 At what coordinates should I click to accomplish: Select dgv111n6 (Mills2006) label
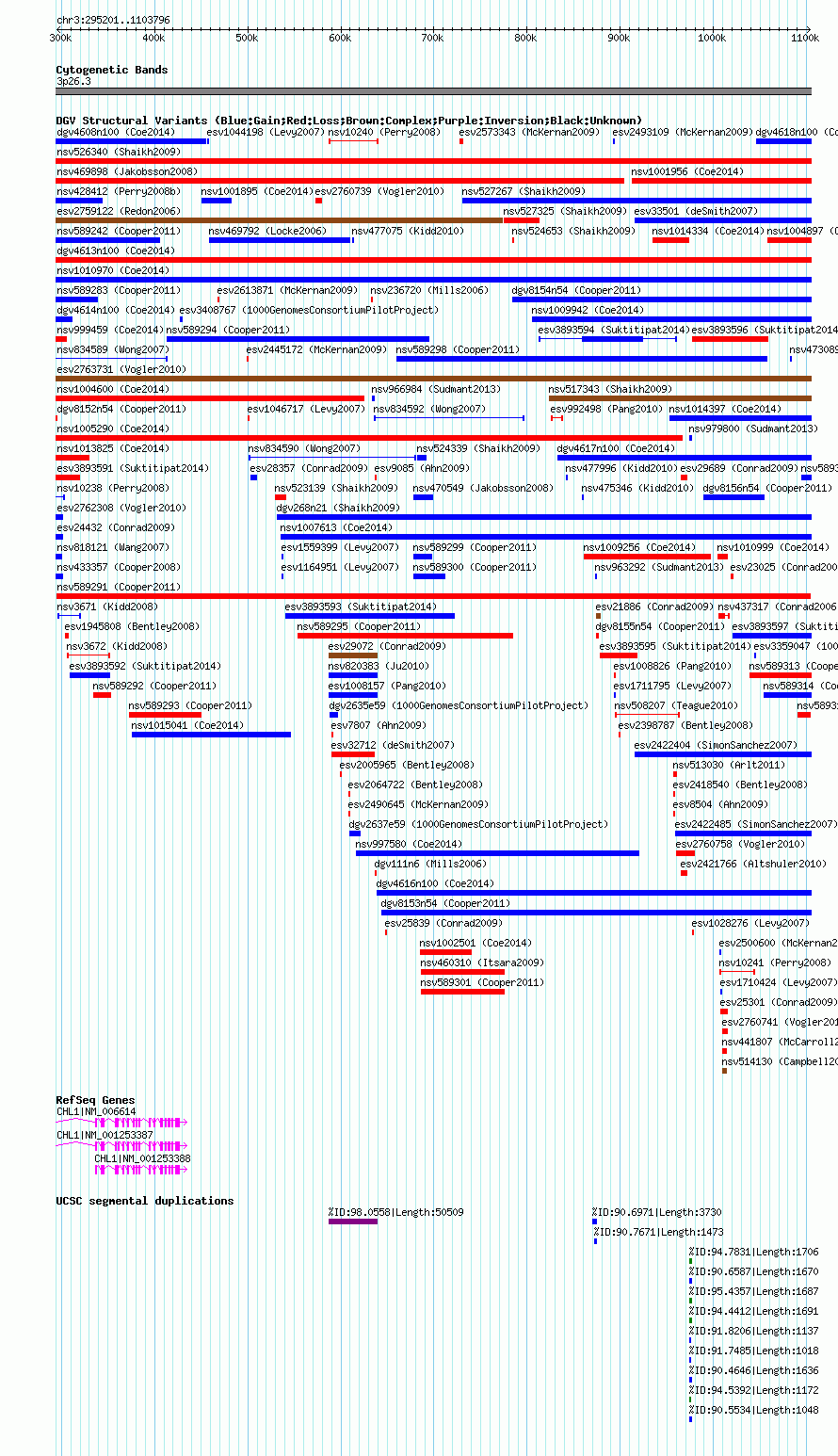click(x=429, y=864)
